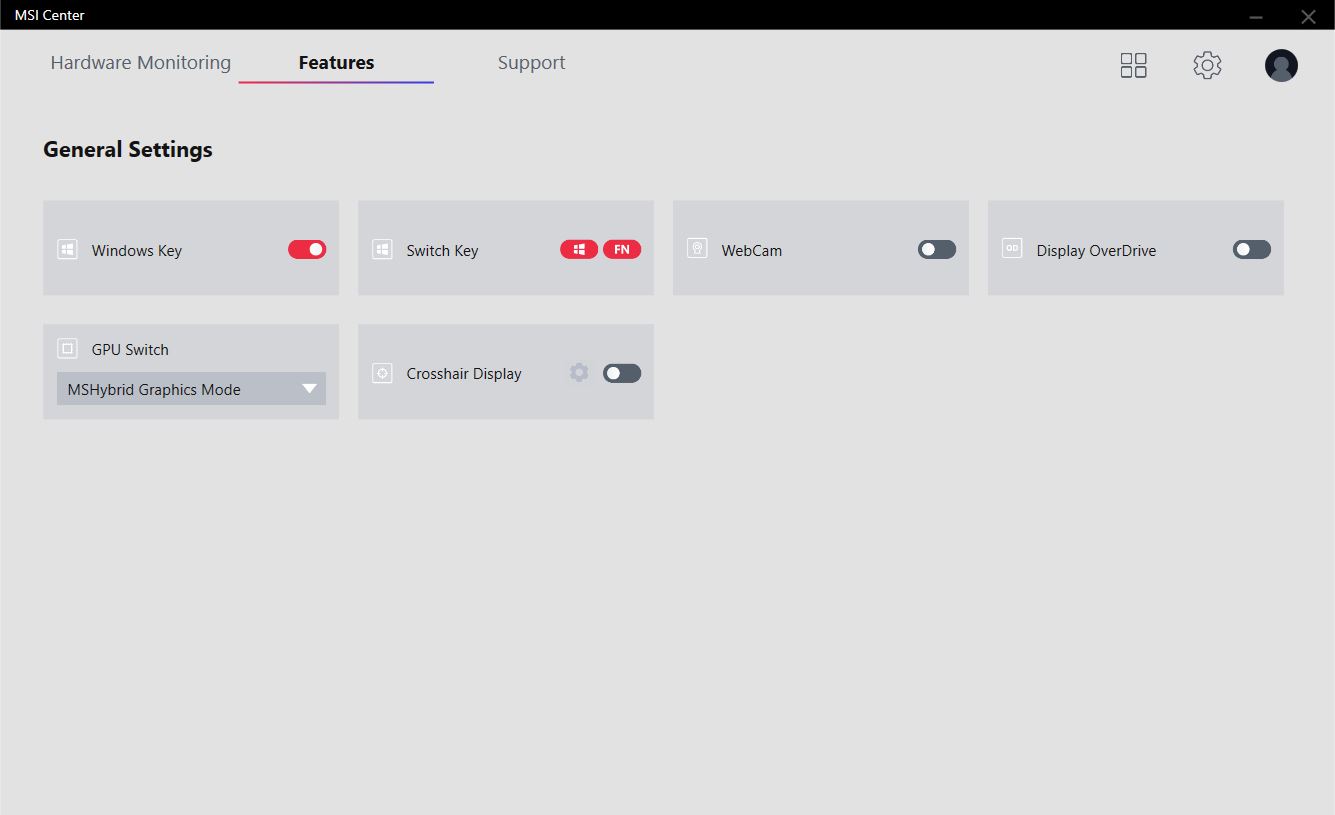
Task: Click the Windows Key label
Action: pyautogui.click(x=137, y=251)
